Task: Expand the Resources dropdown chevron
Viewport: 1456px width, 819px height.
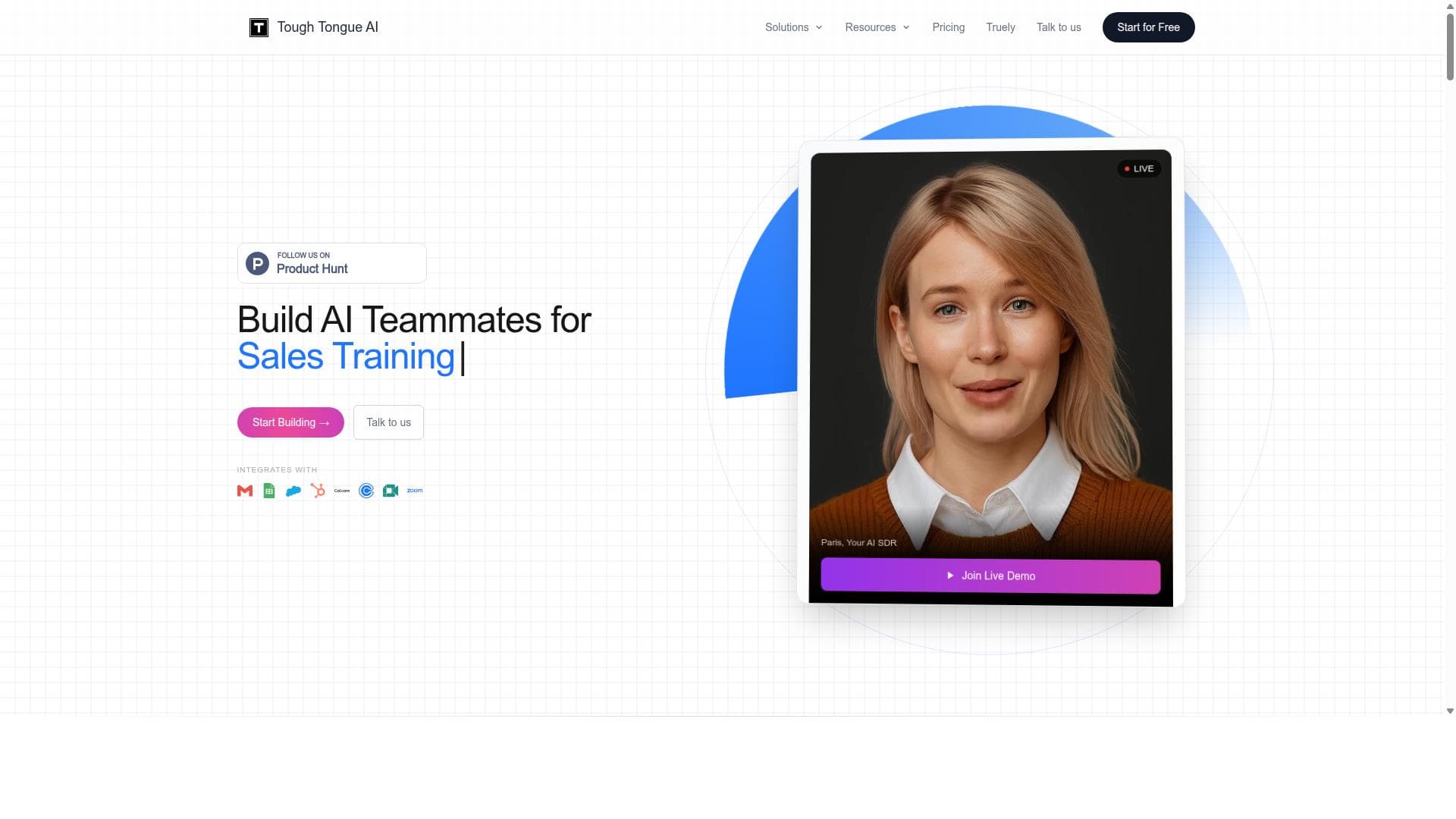Action: point(906,27)
